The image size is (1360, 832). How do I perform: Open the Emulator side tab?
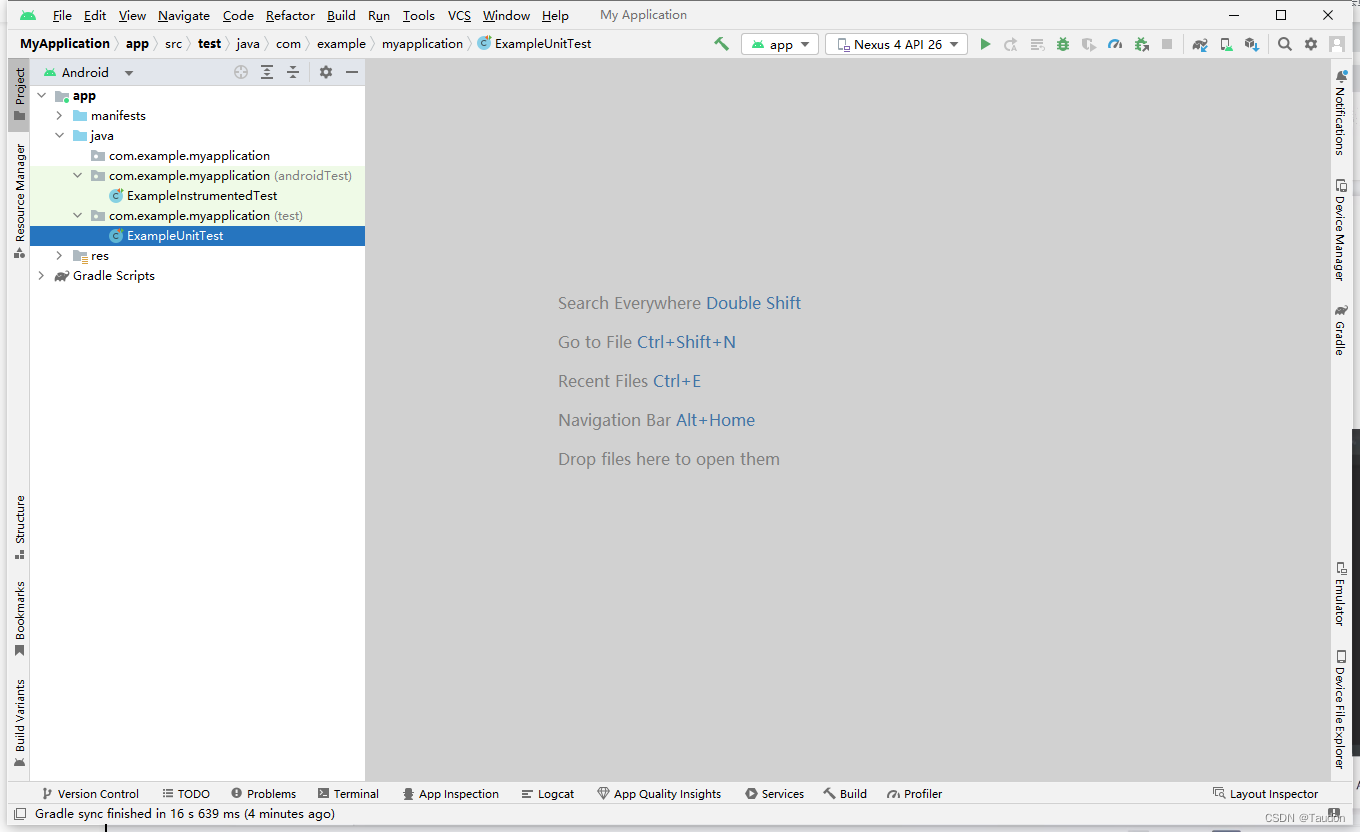click(1341, 594)
